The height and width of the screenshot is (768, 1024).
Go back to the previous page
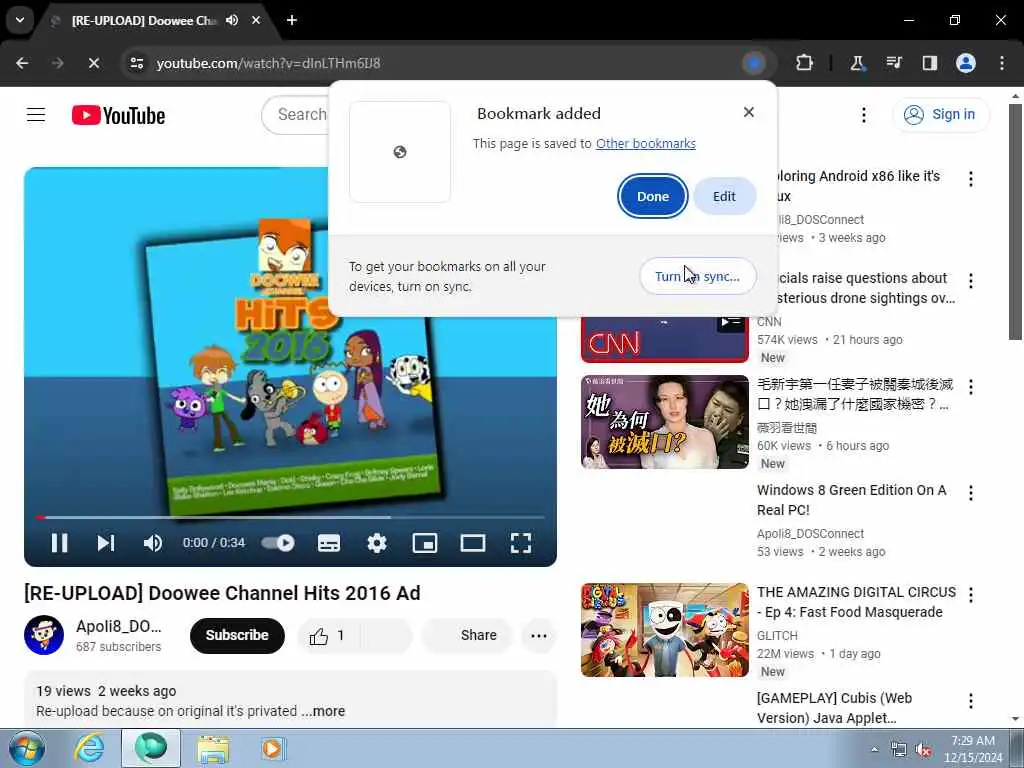[22, 63]
